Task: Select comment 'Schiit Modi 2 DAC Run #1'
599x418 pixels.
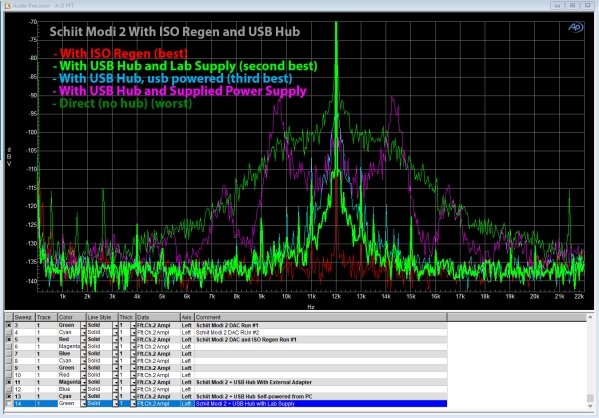Action: point(227,325)
